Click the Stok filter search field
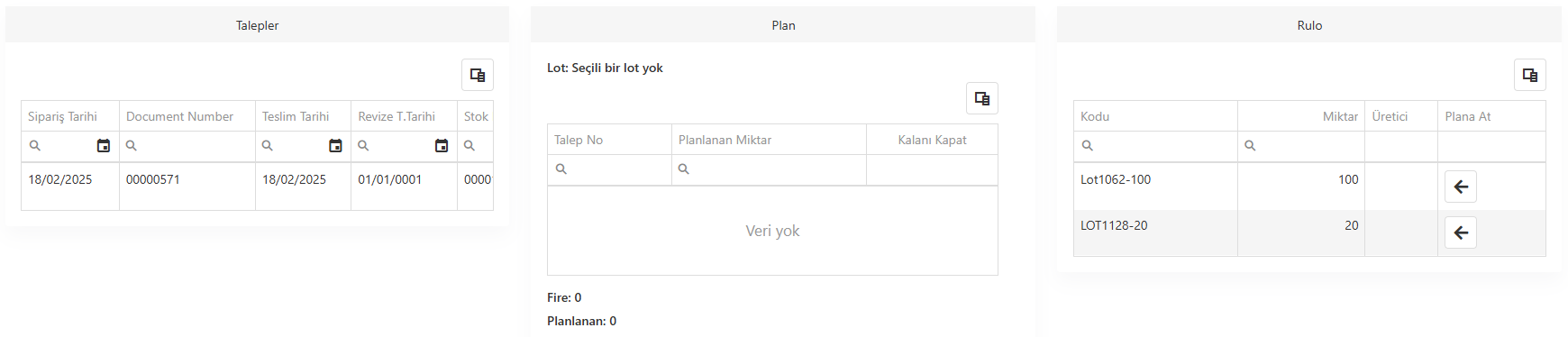This screenshot has width=1568, height=337. click(x=476, y=146)
